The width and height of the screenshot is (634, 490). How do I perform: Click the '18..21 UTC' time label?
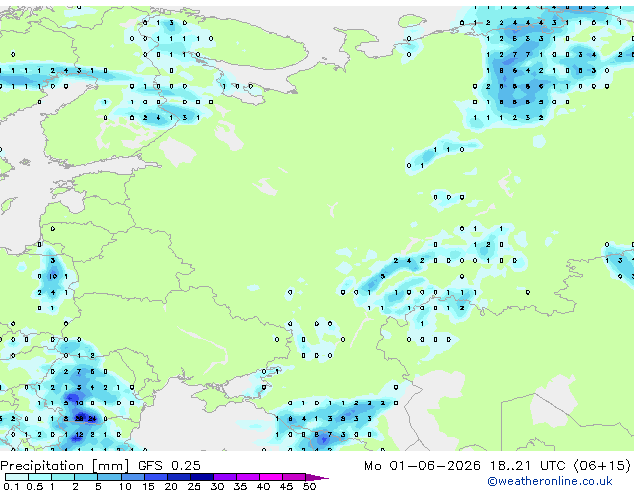click(527, 466)
